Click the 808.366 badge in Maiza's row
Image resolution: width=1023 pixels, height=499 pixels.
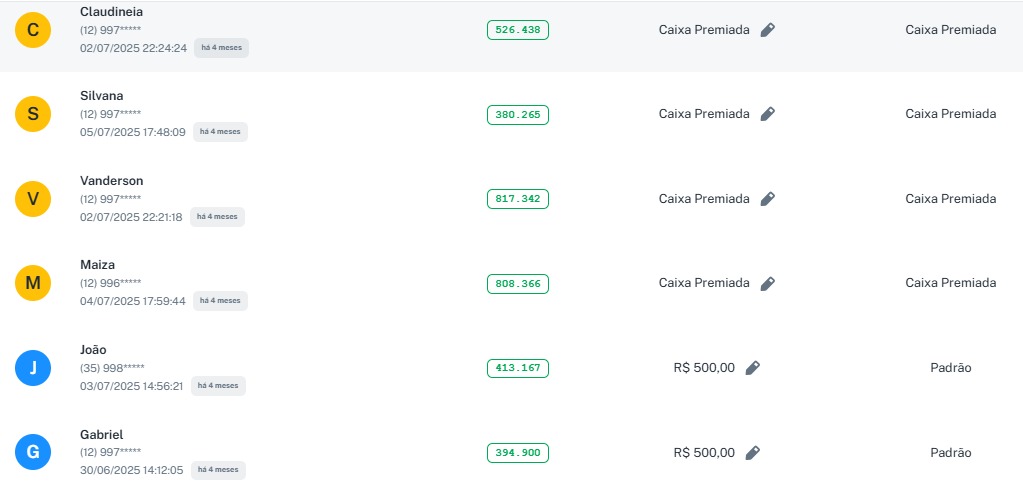click(517, 284)
